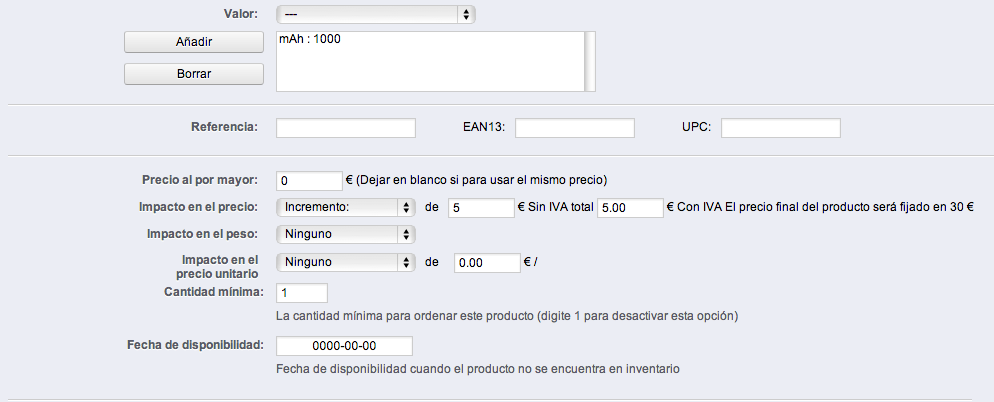This screenshot has width=994, height=402.
Task: Click into the EAN13 input box
Action: [575, 127]
